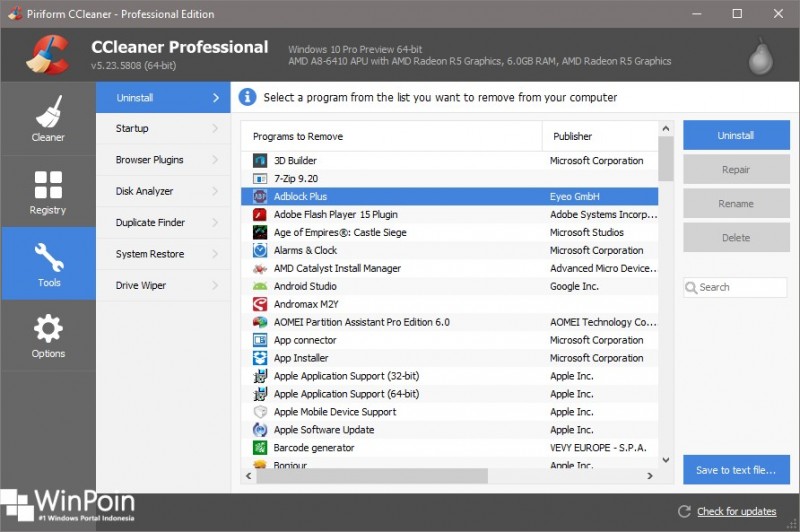Screen dimensions: 800x532
Task: Click the 7-Zip 9.20 icon
Action: pos(260,179)
